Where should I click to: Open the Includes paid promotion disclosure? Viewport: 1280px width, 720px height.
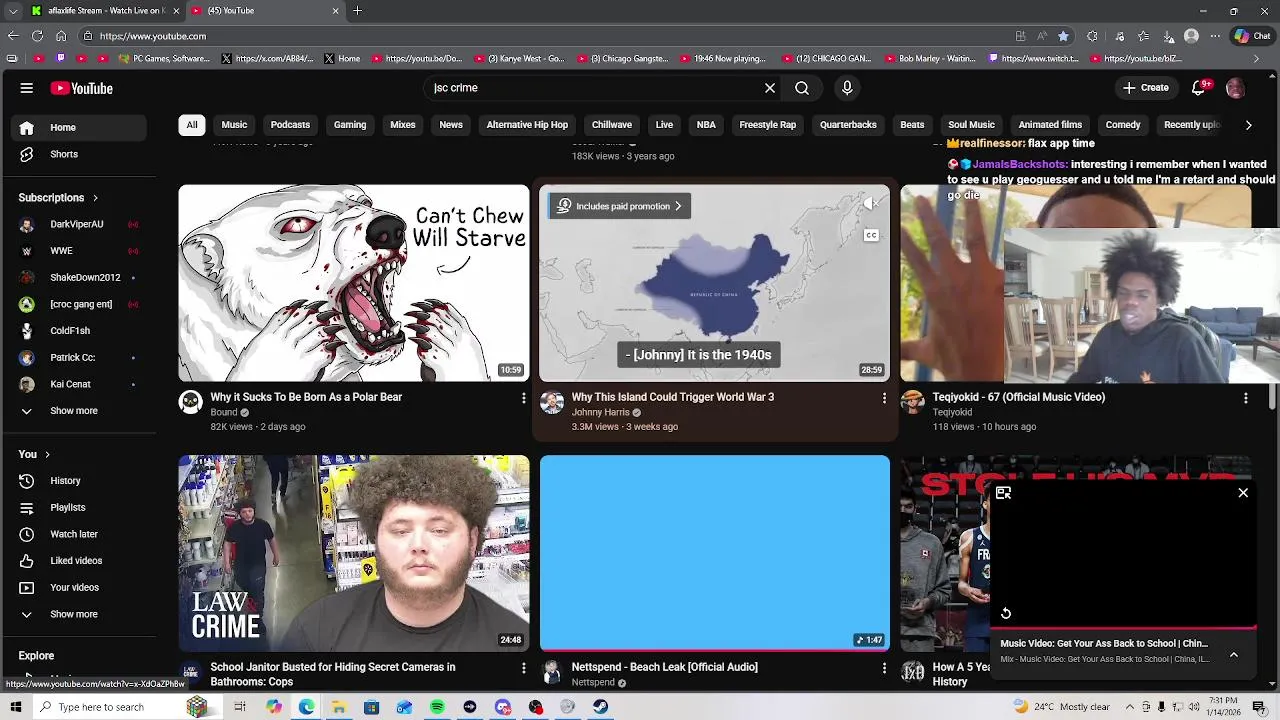click(620, 206)
